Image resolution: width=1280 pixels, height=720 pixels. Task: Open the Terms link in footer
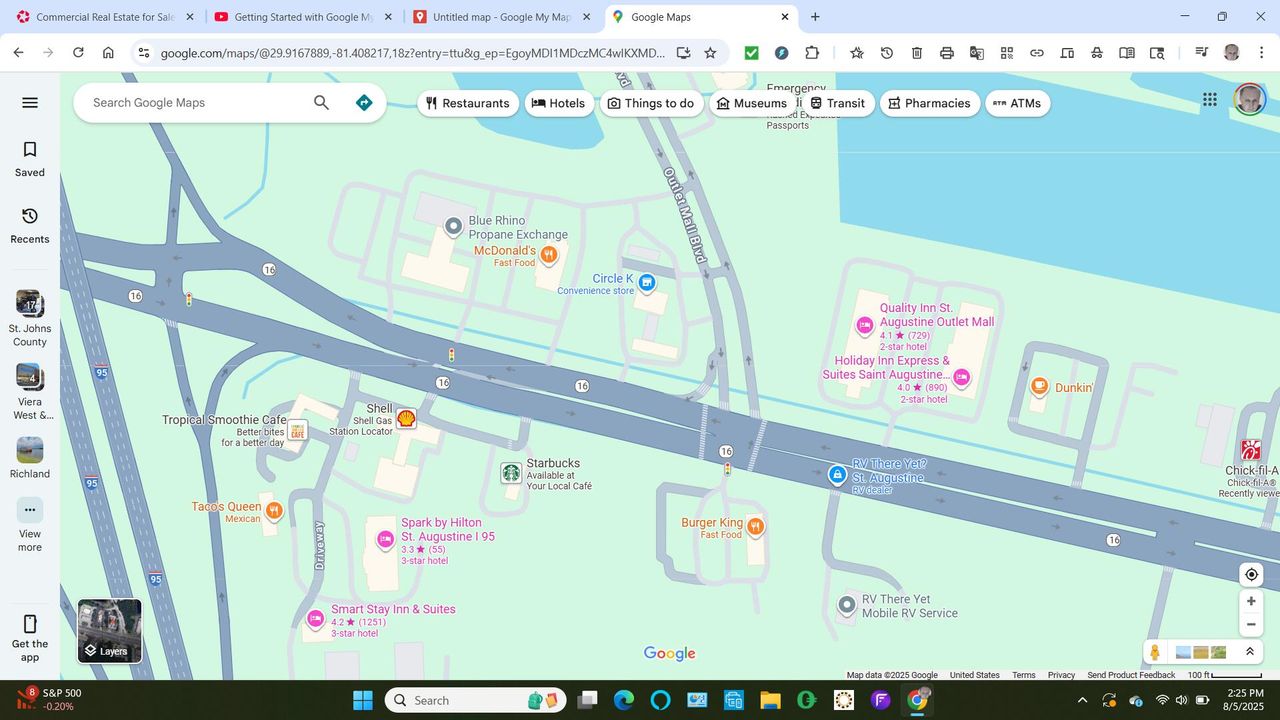pyautogui.click(x=1023, y=675)
